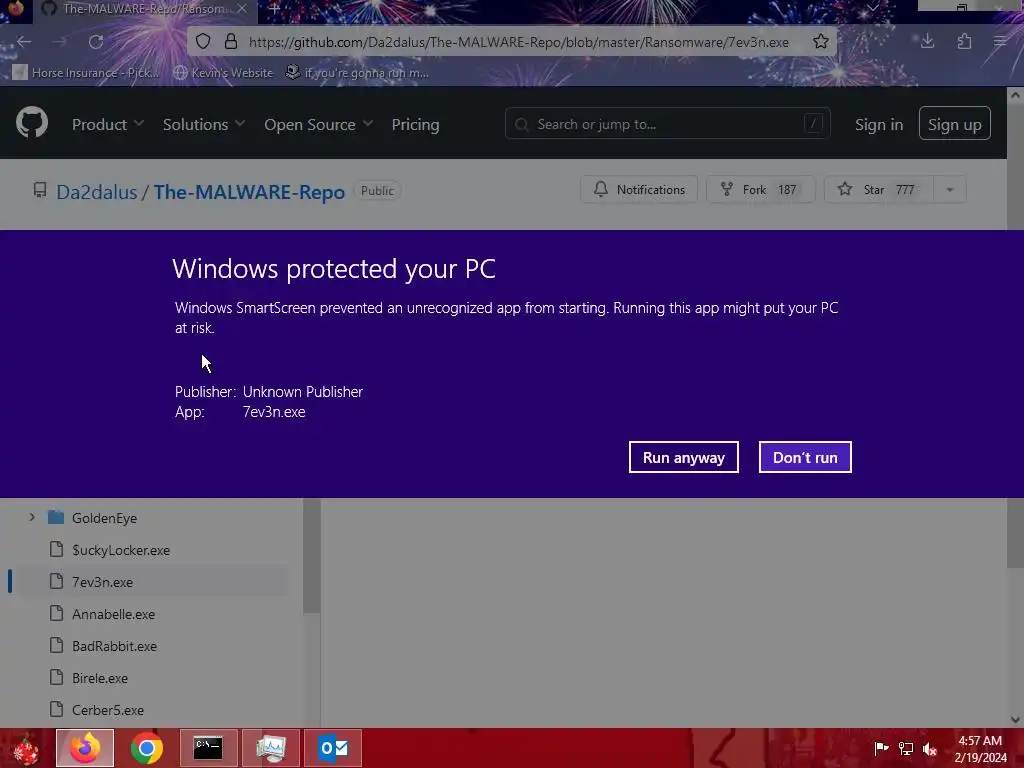Open a new browser tab
The image size is (1024, 768).
[x=275, y=9]
